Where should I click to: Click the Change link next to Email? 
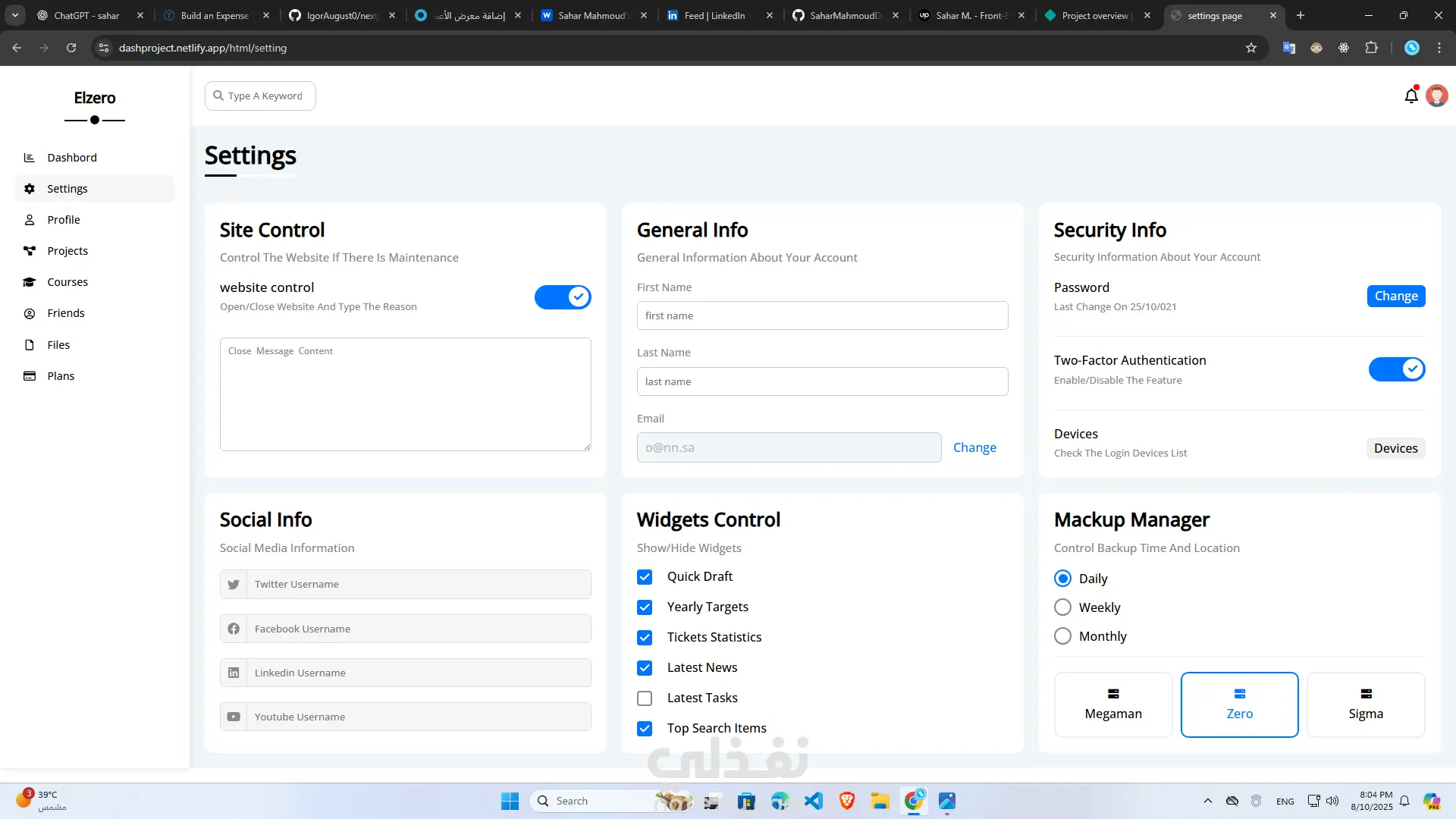(974, 448)
